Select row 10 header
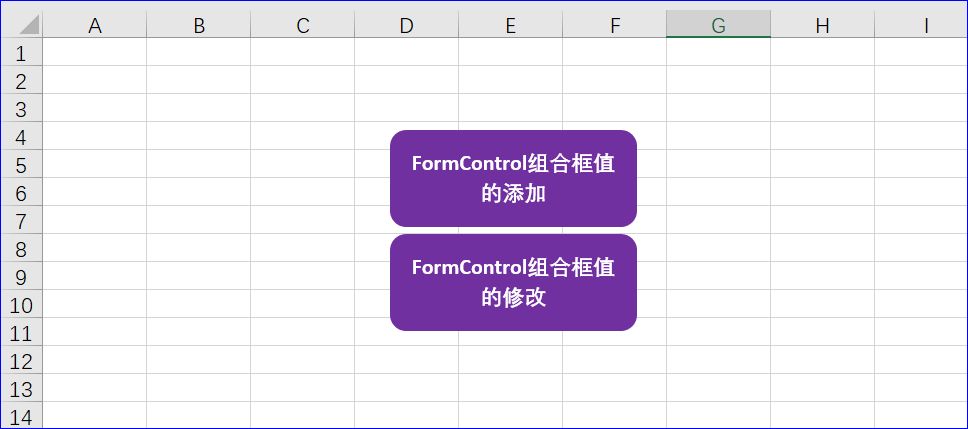Screen dimensions: 968x429 tap(21, 305)
